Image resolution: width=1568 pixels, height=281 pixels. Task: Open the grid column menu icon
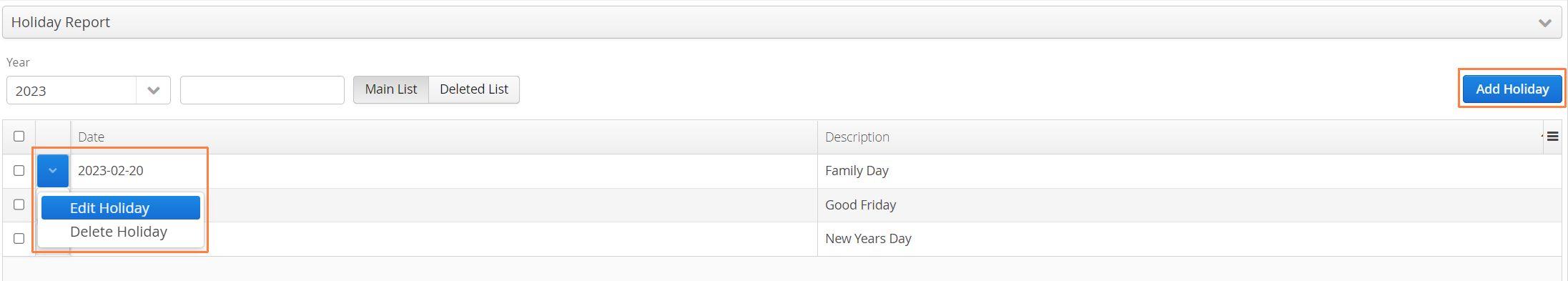[x=1552, y=137]
